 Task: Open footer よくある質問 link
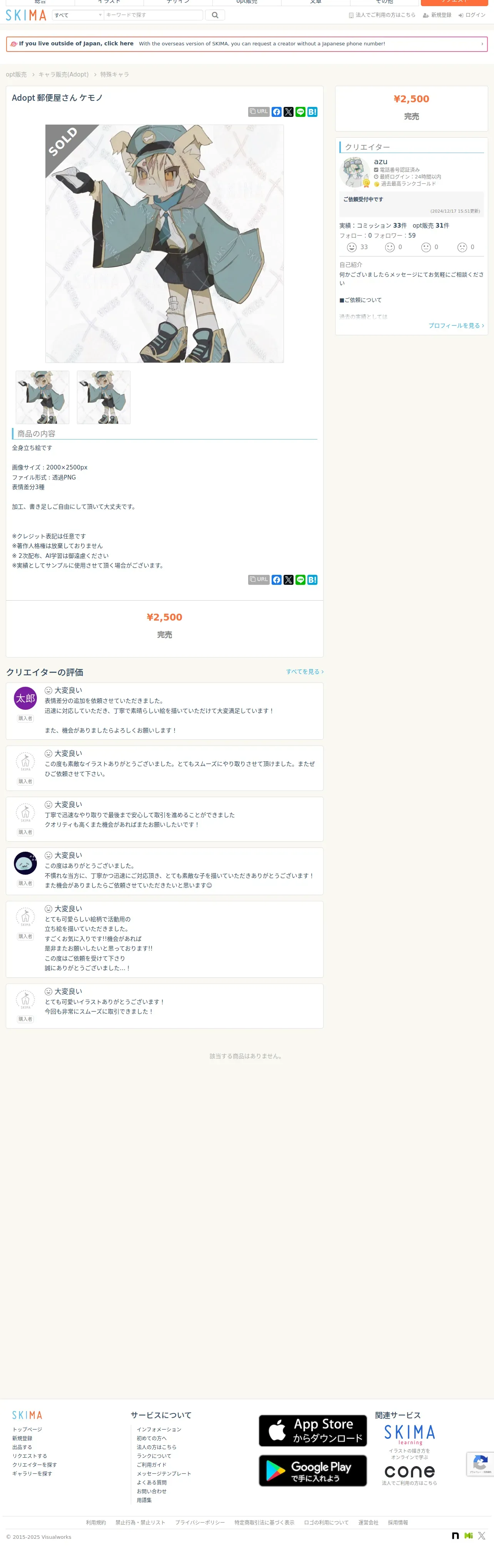(152, 1482)
